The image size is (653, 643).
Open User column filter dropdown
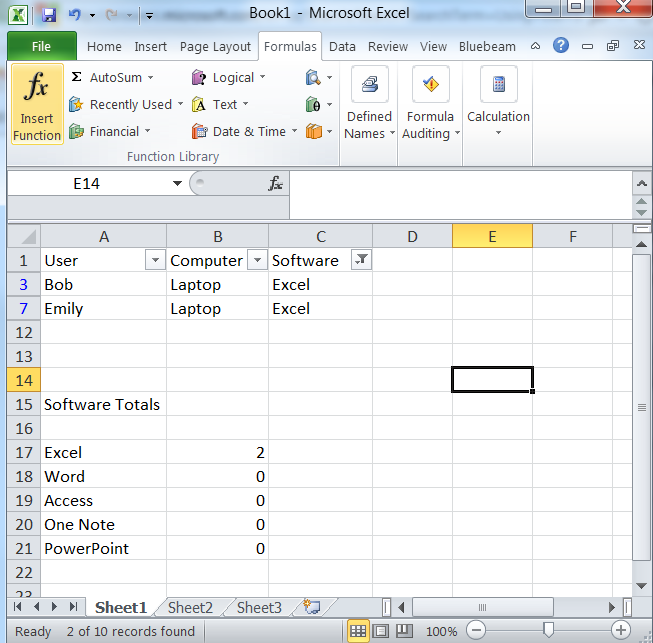tap(155, 260)
